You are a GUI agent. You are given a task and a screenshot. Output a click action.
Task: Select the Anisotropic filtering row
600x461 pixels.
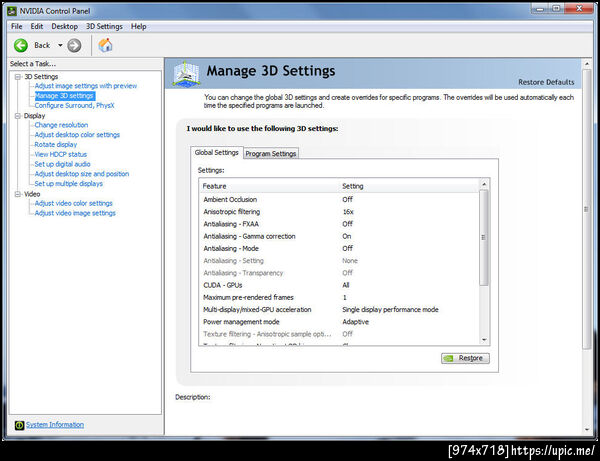[339, 212]
